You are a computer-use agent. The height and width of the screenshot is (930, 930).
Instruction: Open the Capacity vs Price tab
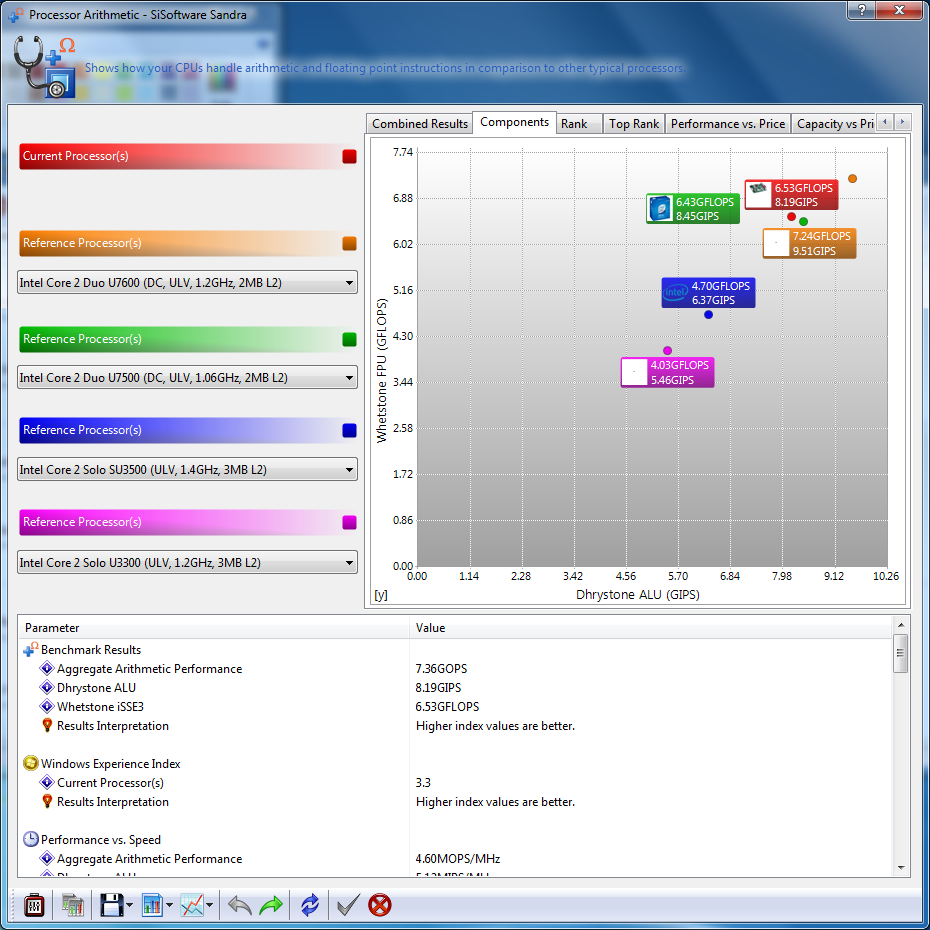point(833,124)
